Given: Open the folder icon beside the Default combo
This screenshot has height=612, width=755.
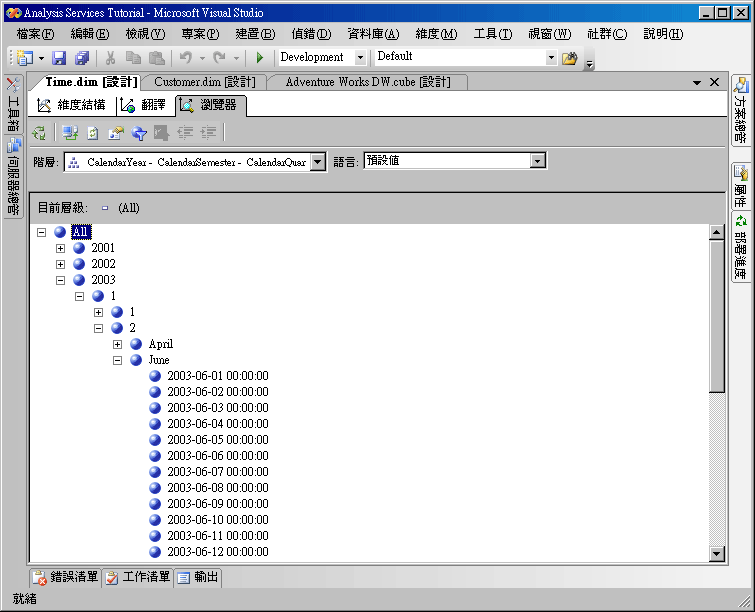Looking at the screenshot, I should click(x=570, y=58).
